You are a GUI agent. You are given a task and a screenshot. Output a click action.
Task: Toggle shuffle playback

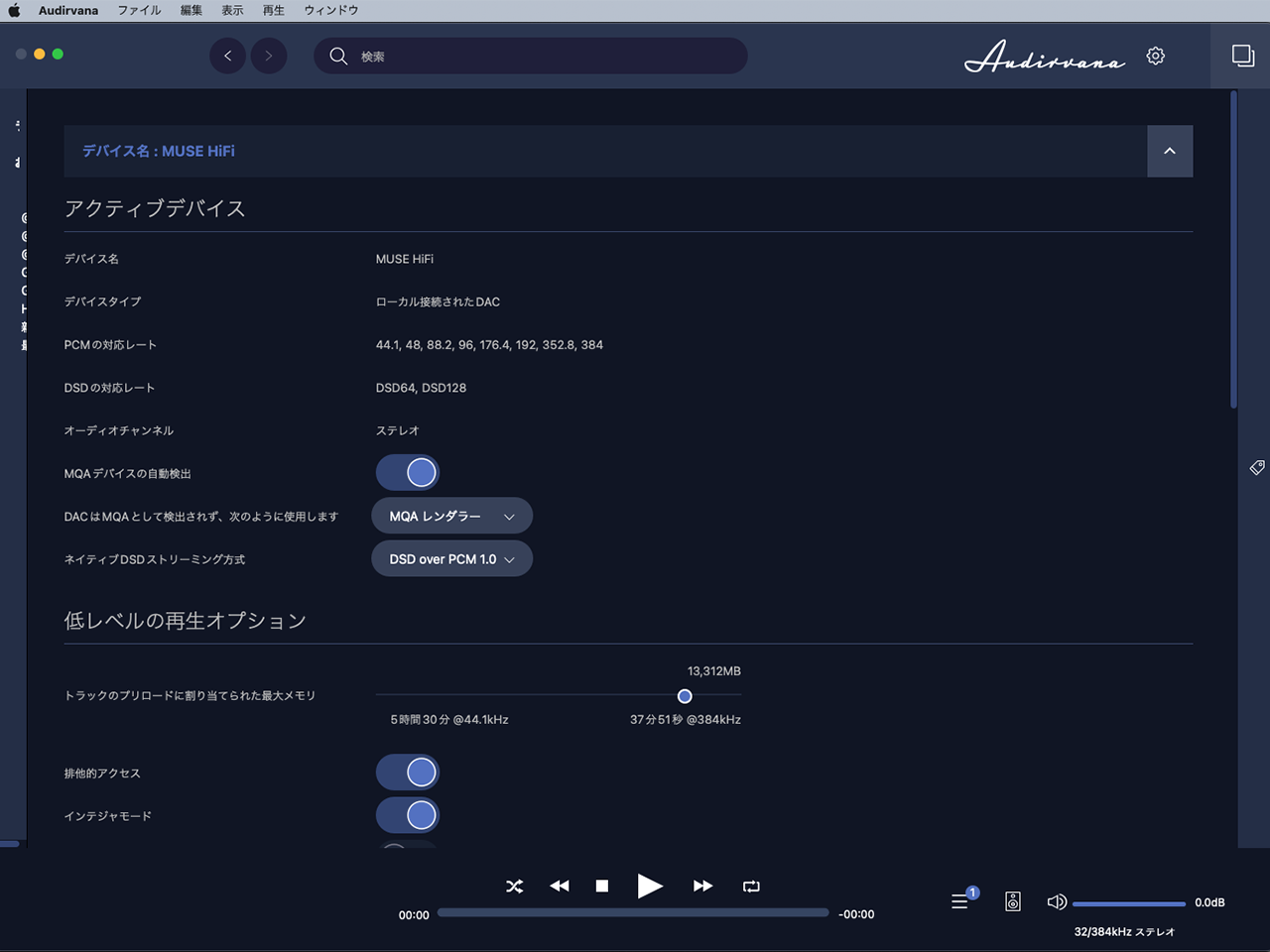[514, 886]
